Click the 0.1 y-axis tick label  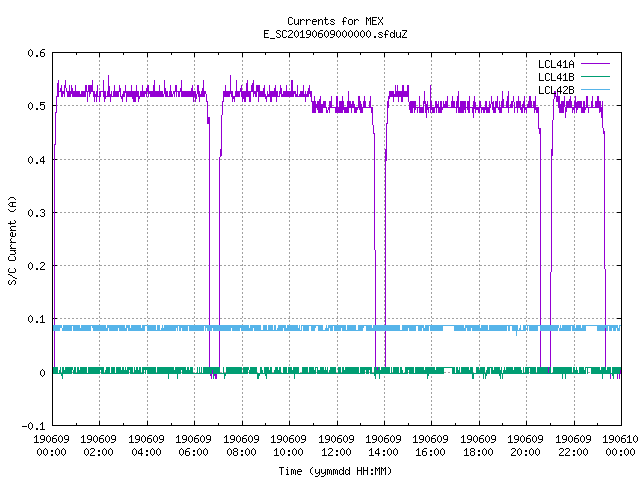point(36,319)
